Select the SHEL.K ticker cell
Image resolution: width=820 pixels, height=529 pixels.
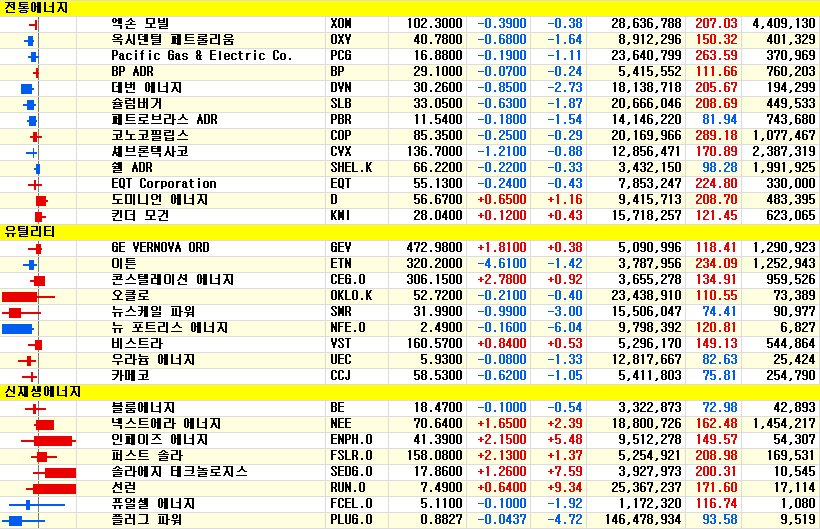click(351, 168)
